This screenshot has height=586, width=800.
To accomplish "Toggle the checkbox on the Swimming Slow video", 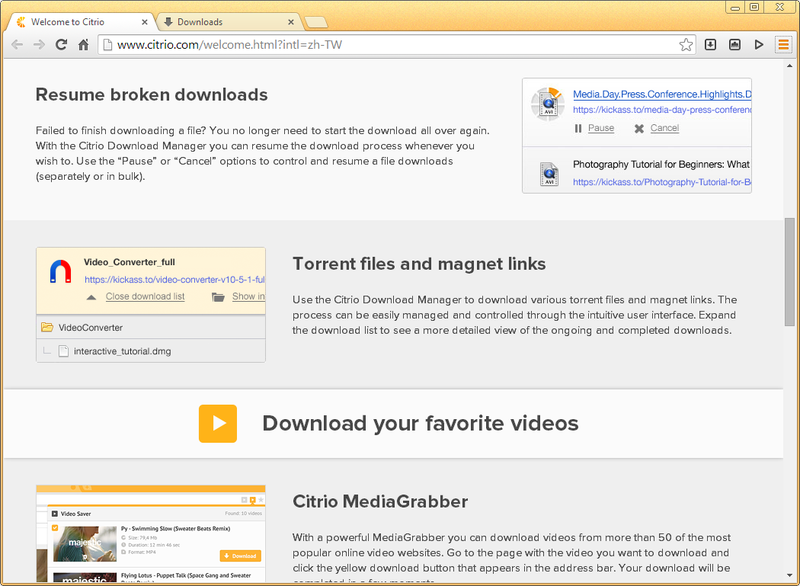I will tap(55, 528).
